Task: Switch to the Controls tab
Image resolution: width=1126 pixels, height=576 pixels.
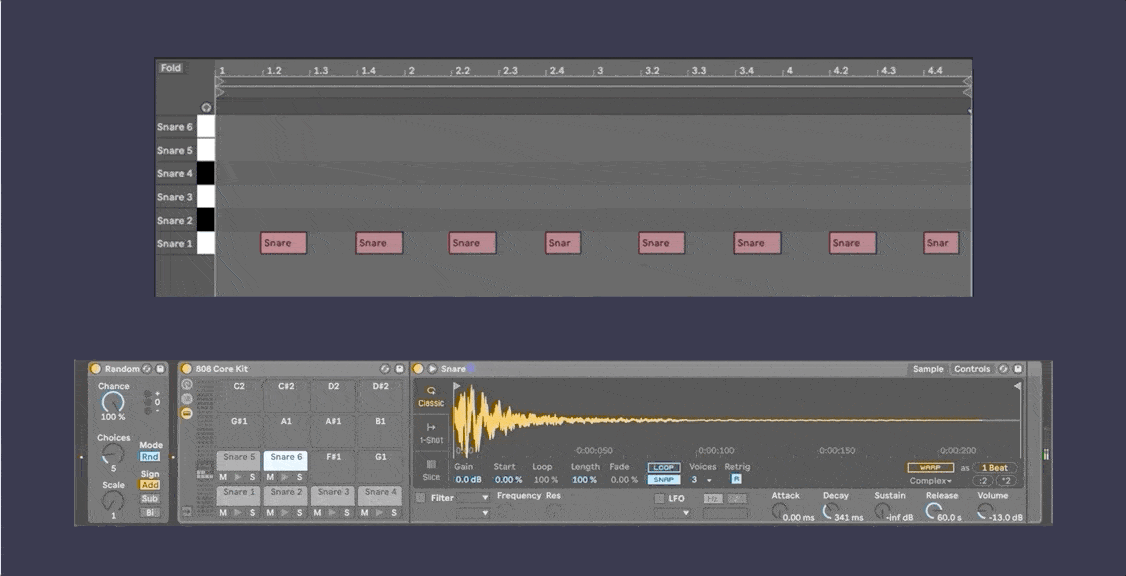Action: coord(972,368)
